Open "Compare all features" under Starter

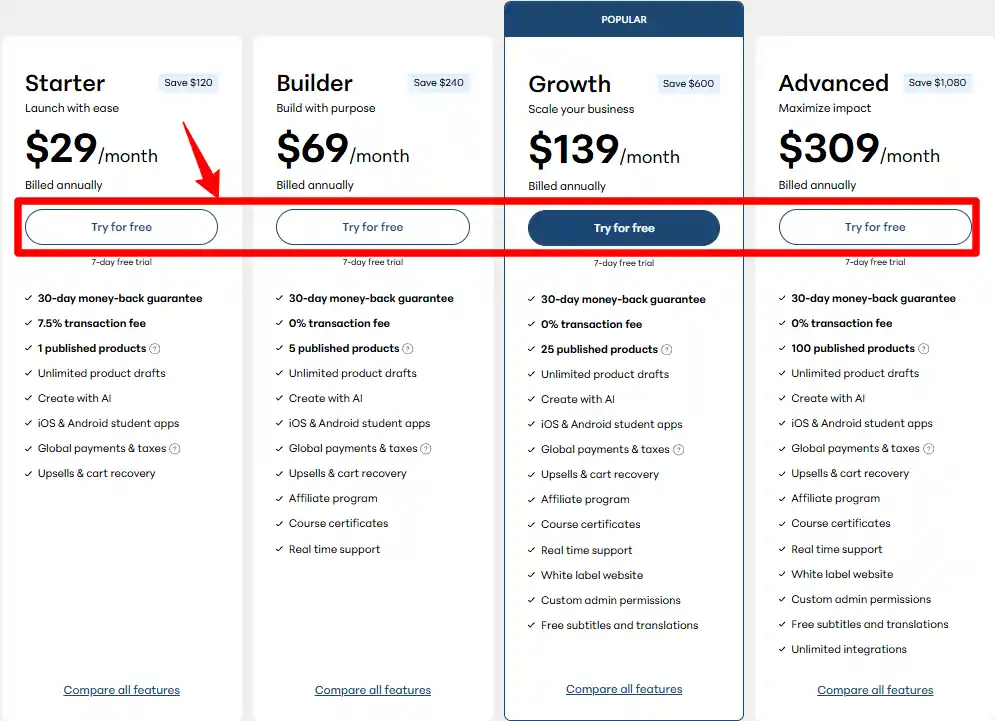[x=122, y=690]
